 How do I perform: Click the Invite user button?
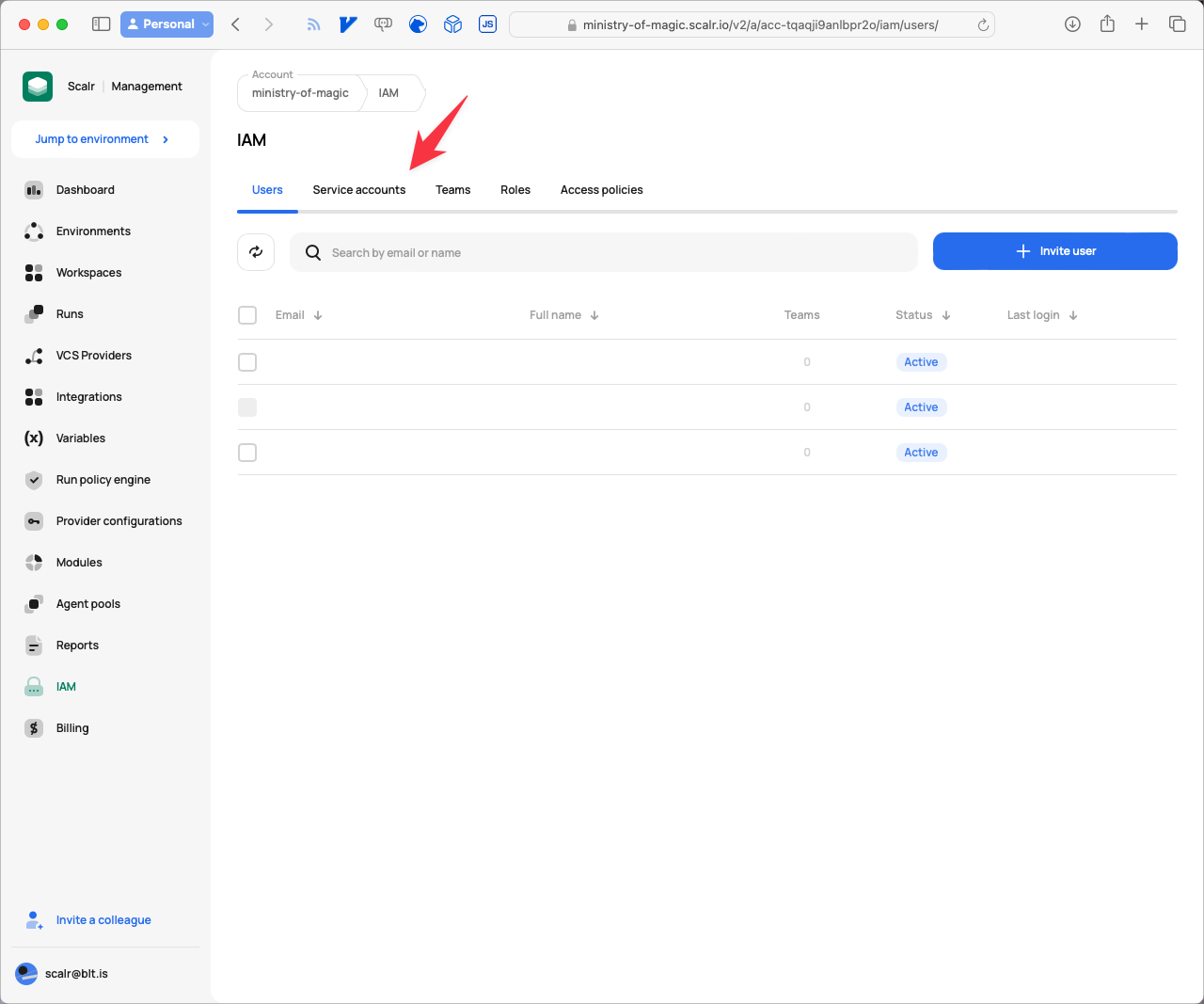click(x=1055, y=251)
